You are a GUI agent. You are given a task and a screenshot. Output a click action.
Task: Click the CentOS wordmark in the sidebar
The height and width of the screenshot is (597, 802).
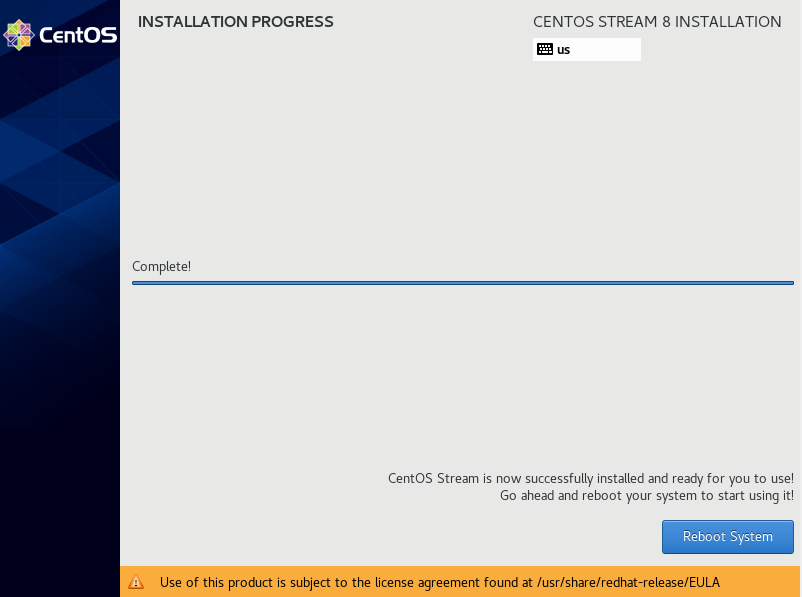coord(78,35)
